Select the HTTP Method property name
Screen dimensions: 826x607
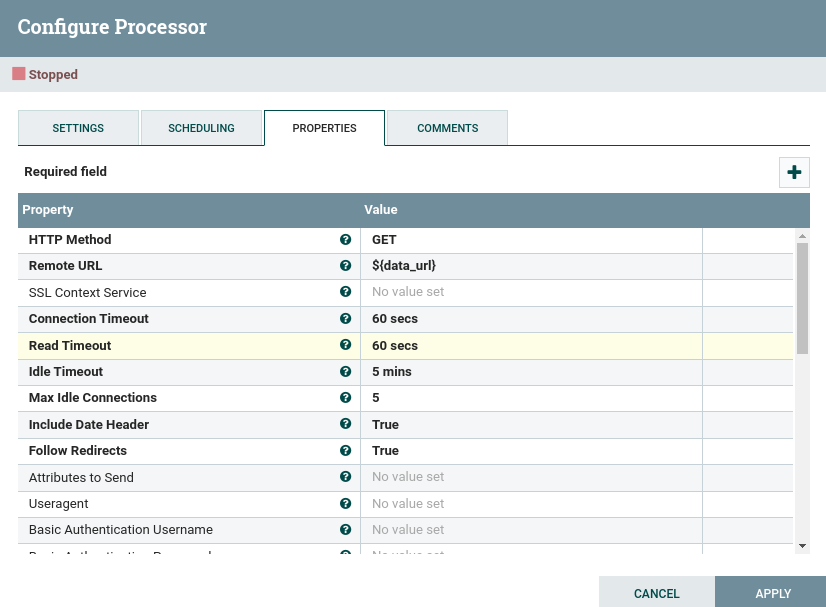[70, 240]
